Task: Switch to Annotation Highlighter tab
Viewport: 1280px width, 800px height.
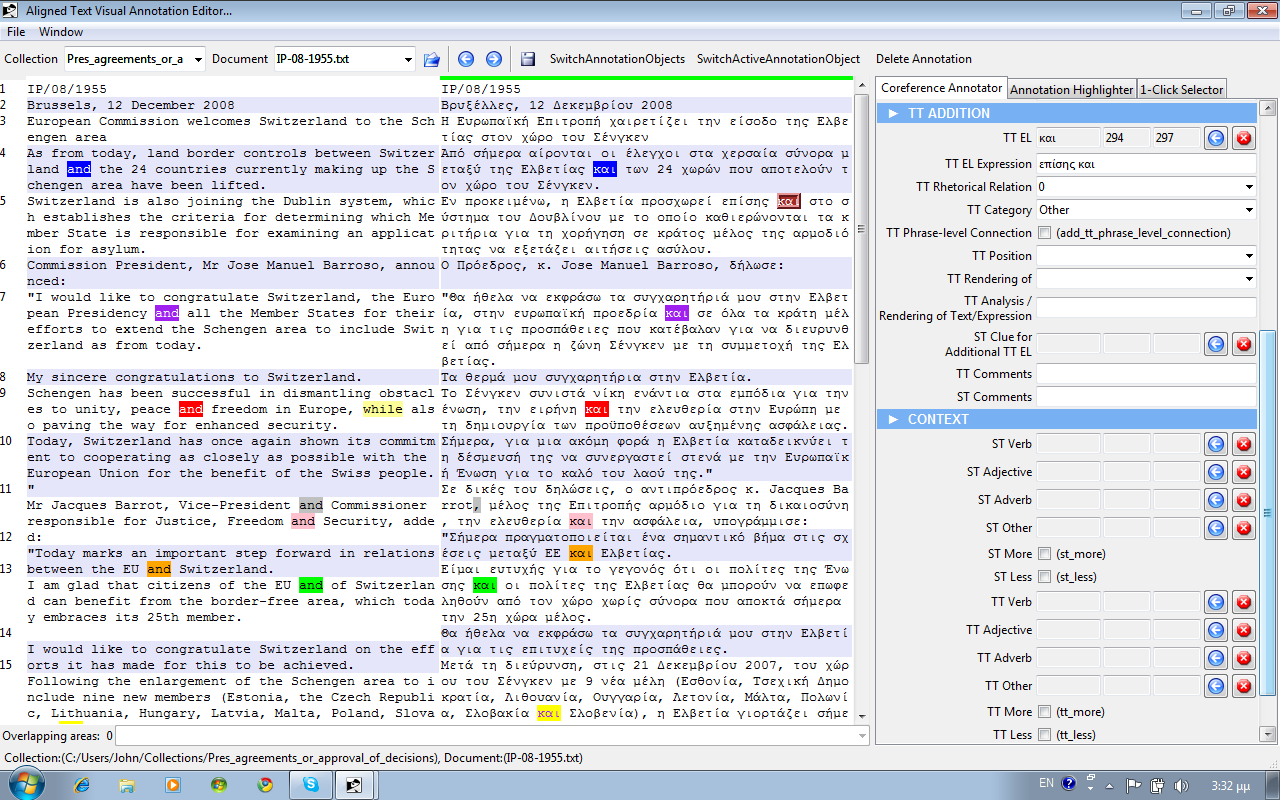Action: coord(1072,89)
